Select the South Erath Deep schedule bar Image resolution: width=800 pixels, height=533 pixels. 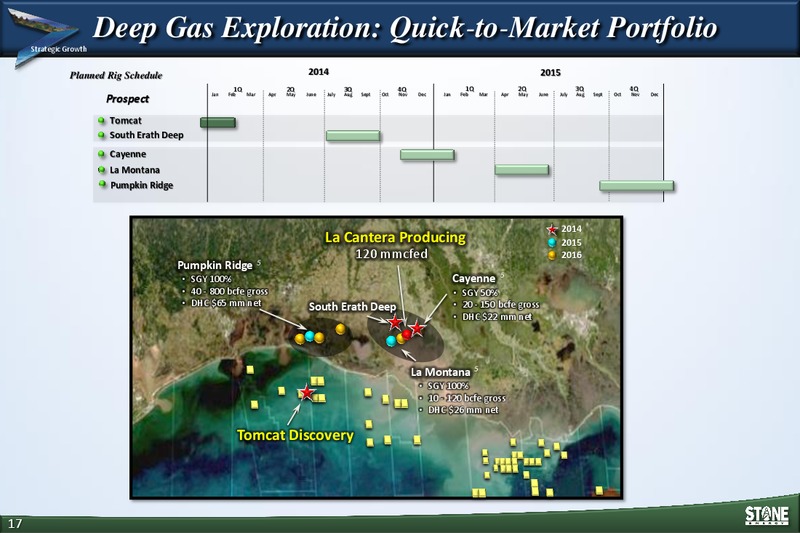[353, 136]
